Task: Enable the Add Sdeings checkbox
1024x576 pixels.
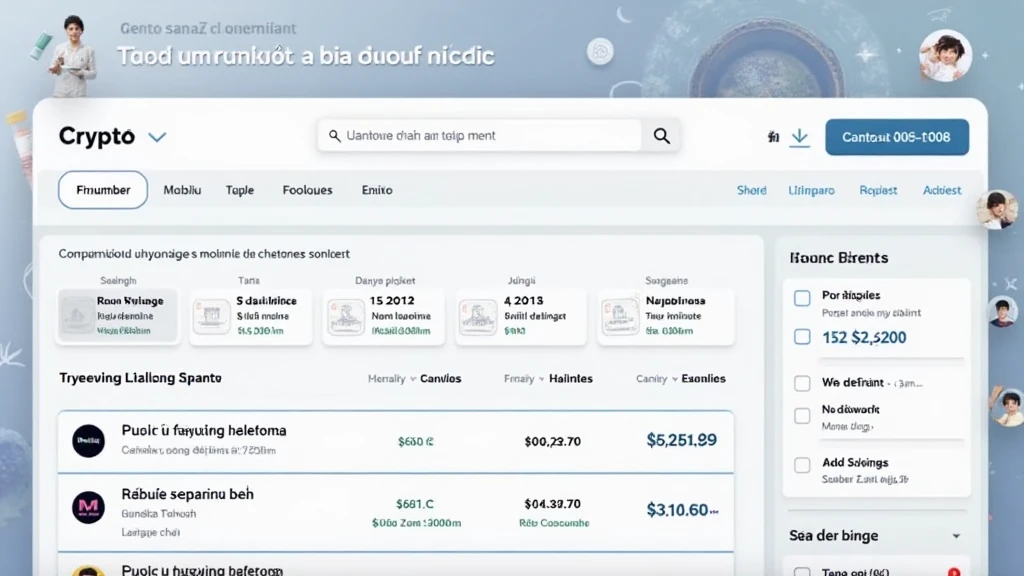Action: coord(802,465)
